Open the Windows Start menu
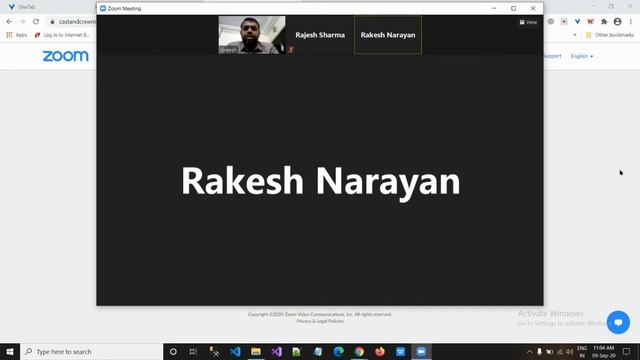This screenshot has width=640, height=360. 10,351
